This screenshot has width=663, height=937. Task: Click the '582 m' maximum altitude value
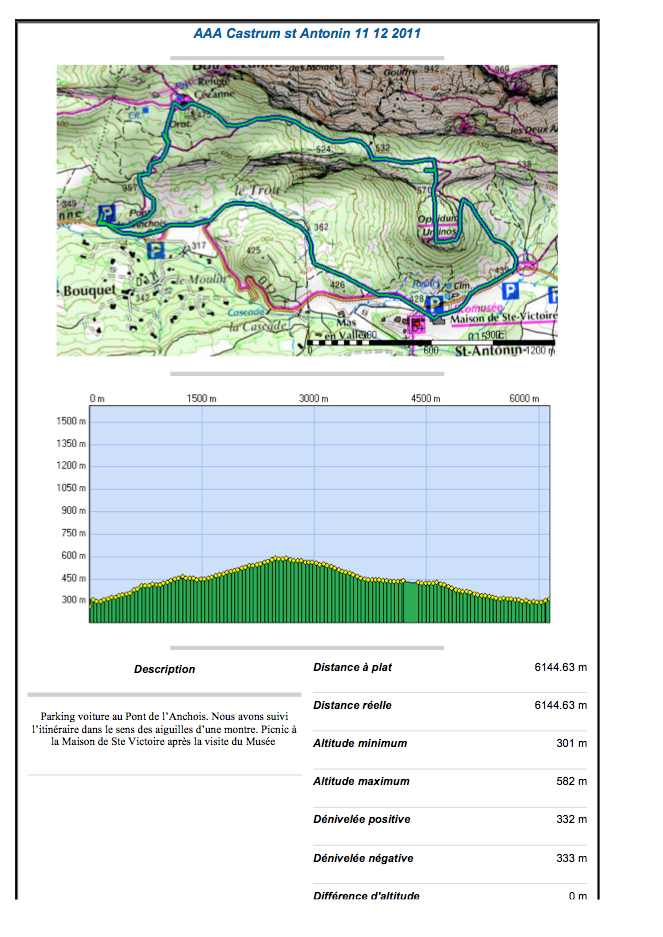[572, 782]
